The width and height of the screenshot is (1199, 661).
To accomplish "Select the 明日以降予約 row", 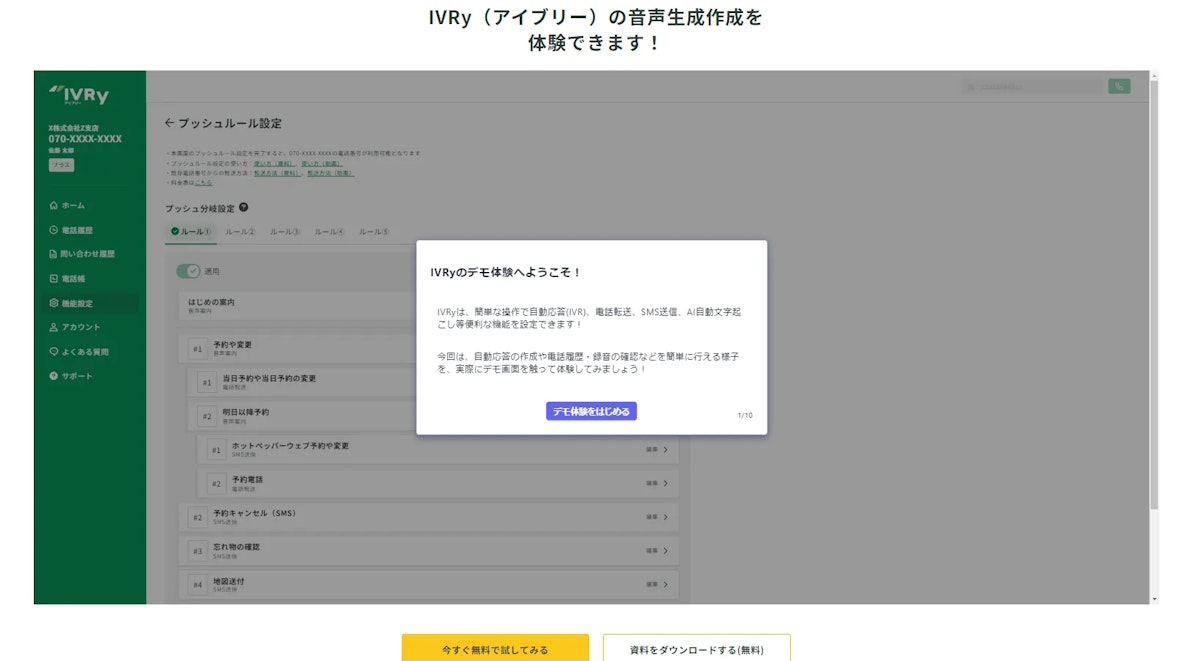I will 303,415.
